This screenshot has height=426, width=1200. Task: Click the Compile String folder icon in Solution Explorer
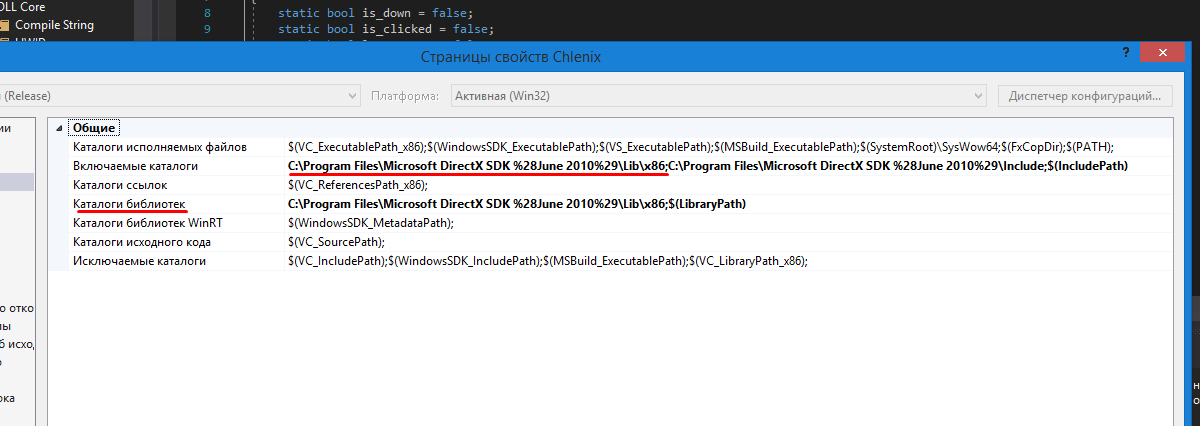pos(4,25)
